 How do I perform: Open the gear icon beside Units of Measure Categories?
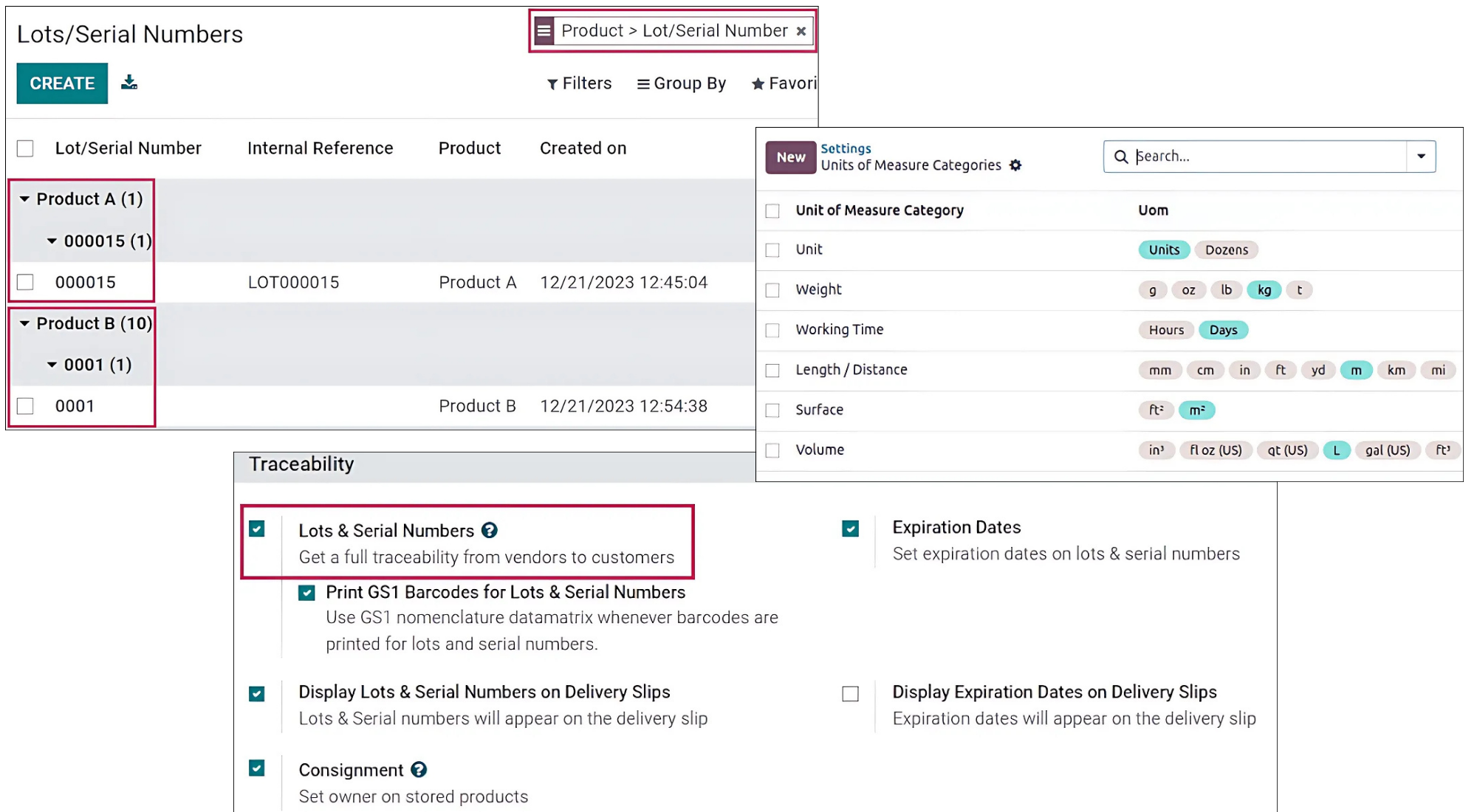1015,165
